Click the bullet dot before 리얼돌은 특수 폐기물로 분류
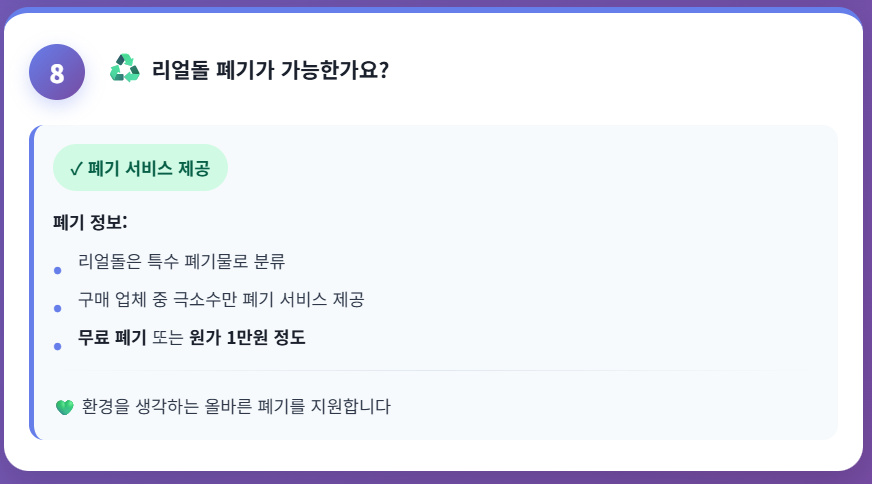This screenshot has height=484, width=872. point(57,270)
